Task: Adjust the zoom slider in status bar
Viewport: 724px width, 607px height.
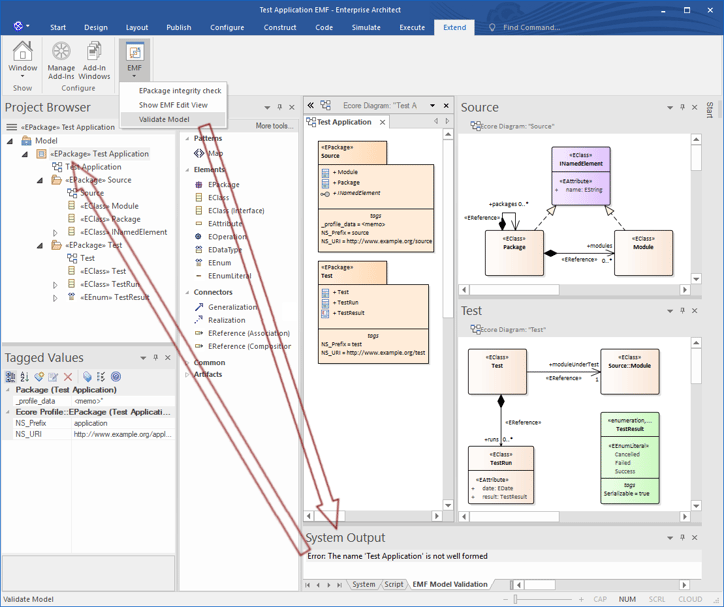Action: [x=515, y=599]
